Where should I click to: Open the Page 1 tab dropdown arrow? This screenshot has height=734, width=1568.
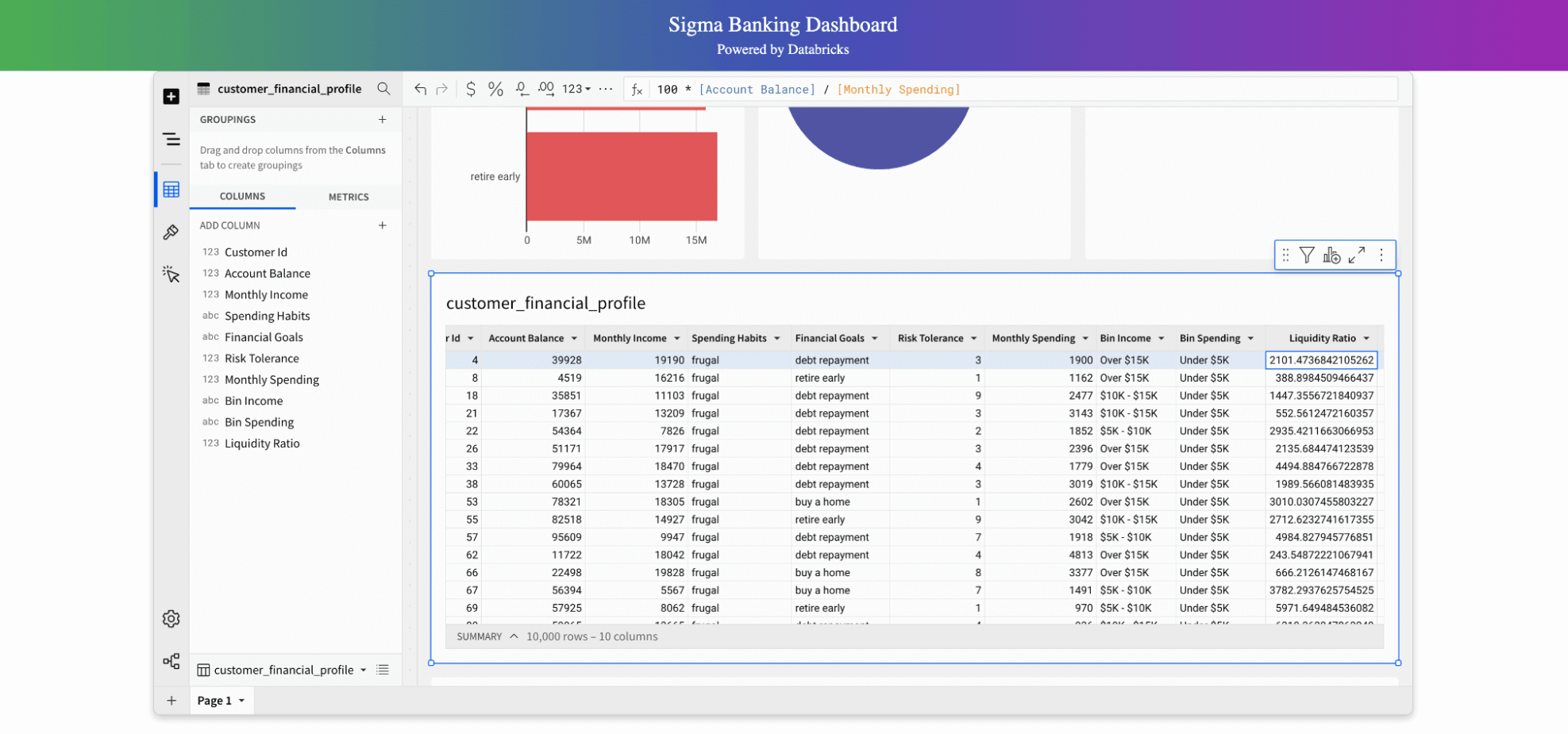point(242,701)
